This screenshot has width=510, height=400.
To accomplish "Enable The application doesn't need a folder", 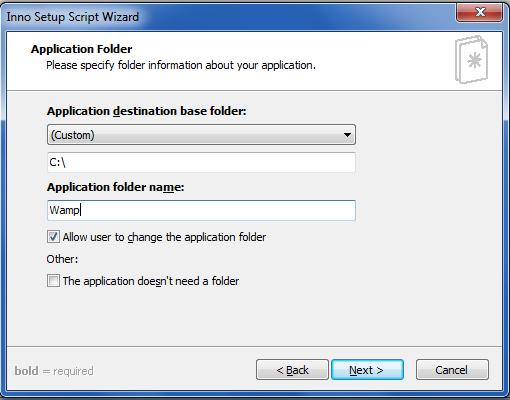I will 53,281.
